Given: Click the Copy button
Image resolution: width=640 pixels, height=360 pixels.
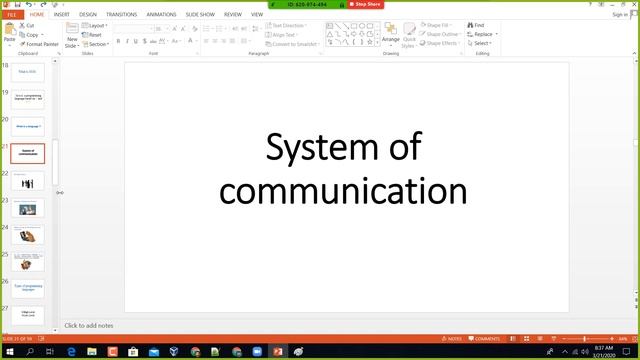Looking at the screenshot, I should [29, 35].
